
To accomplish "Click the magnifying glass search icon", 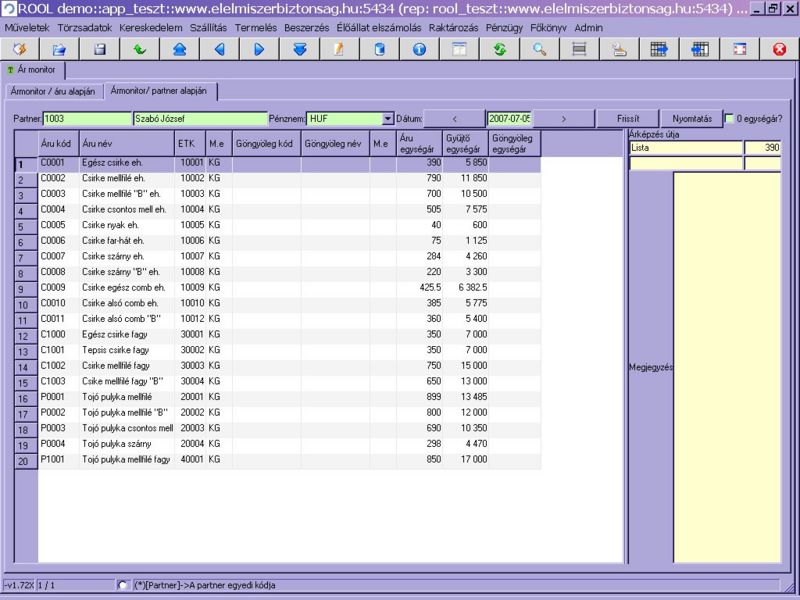I will (539, 48).
